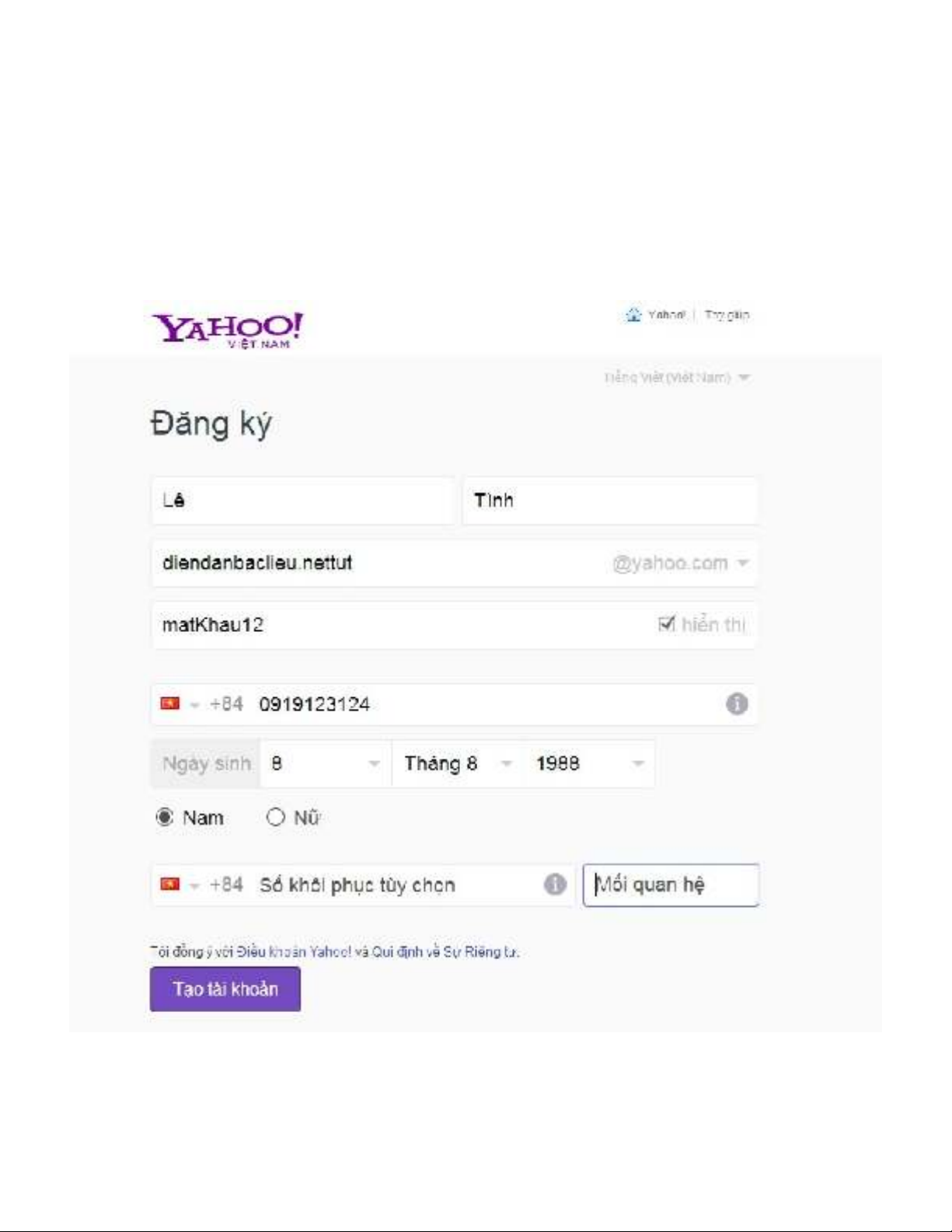Screen dimensions: 952x1232
Task: Click the Yahoo Việt Nam logo
Action: click(227, 330)
